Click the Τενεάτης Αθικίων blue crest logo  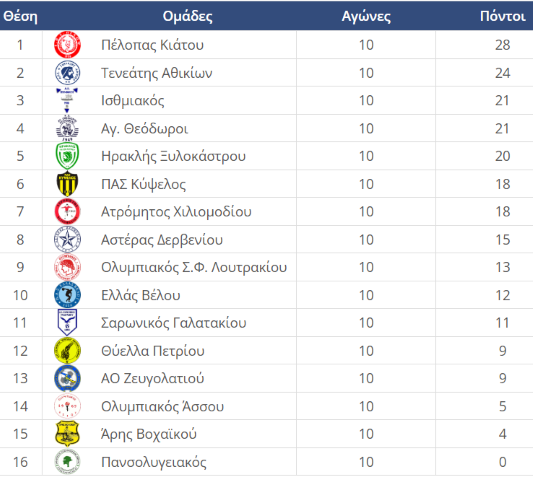[67, 73]
